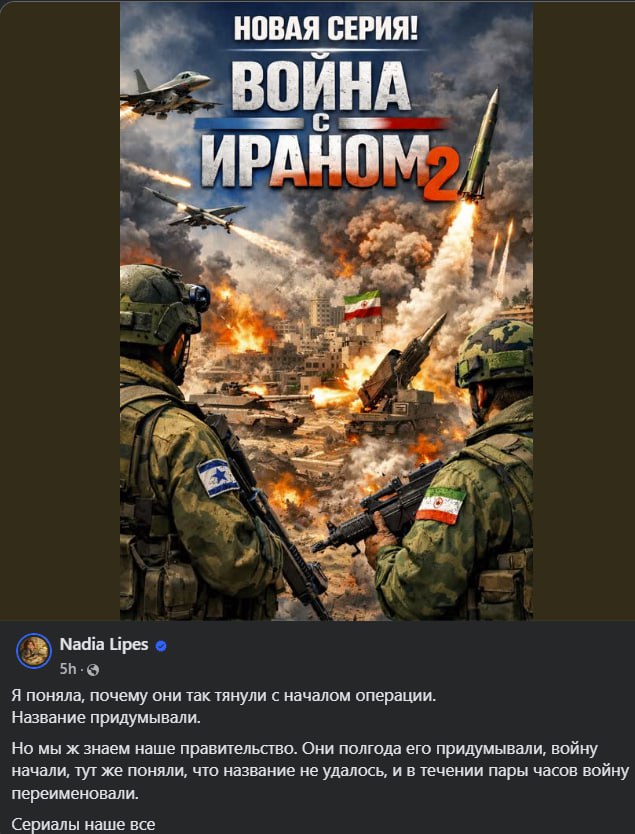
Task: Click the Сериалы наше все line
Action: coord(83,824)
